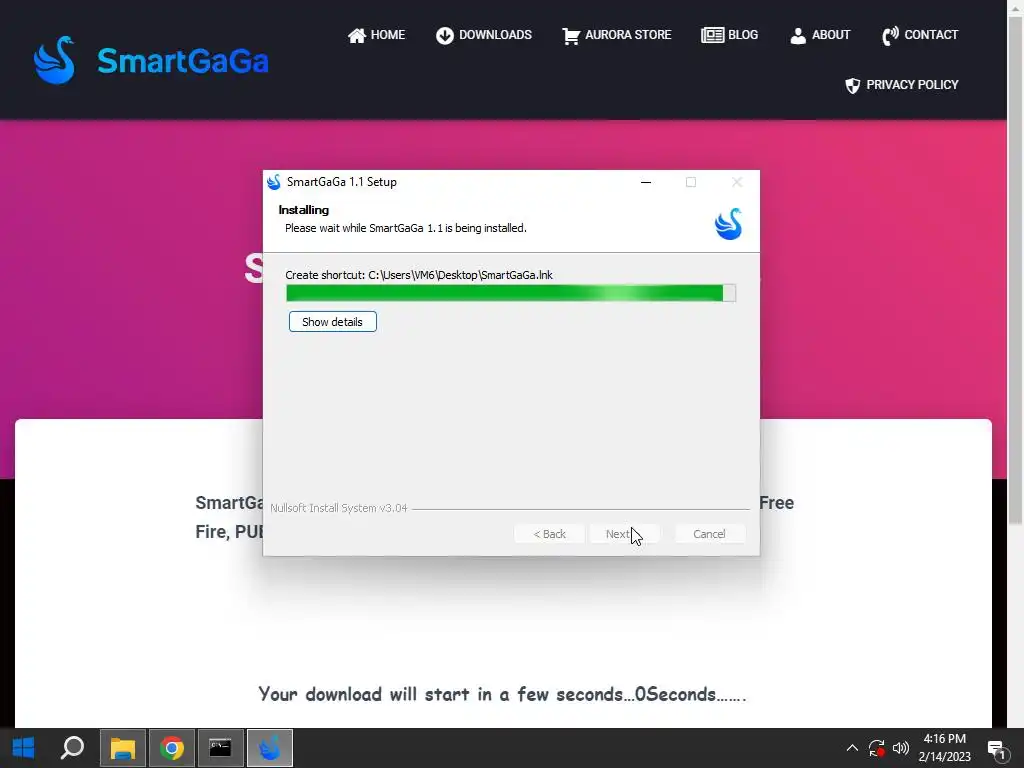Click the swan icon in setup title bar
Screen dimensions: 1024x768
(274, 182)
